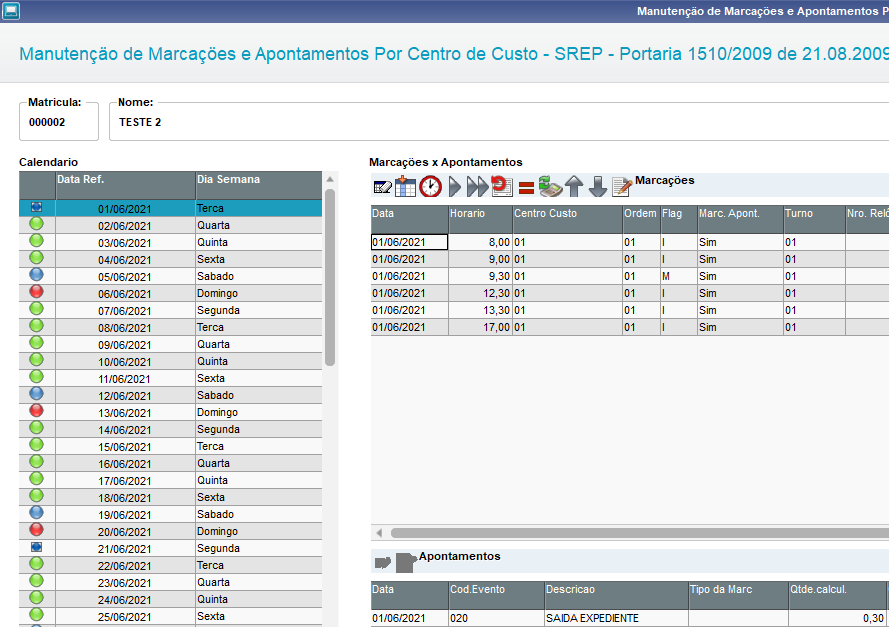Image resolution: width=889 pixels, height=627 pixels.
Task: Select calendar date 15/06/2021
Action: click(125, 447)
